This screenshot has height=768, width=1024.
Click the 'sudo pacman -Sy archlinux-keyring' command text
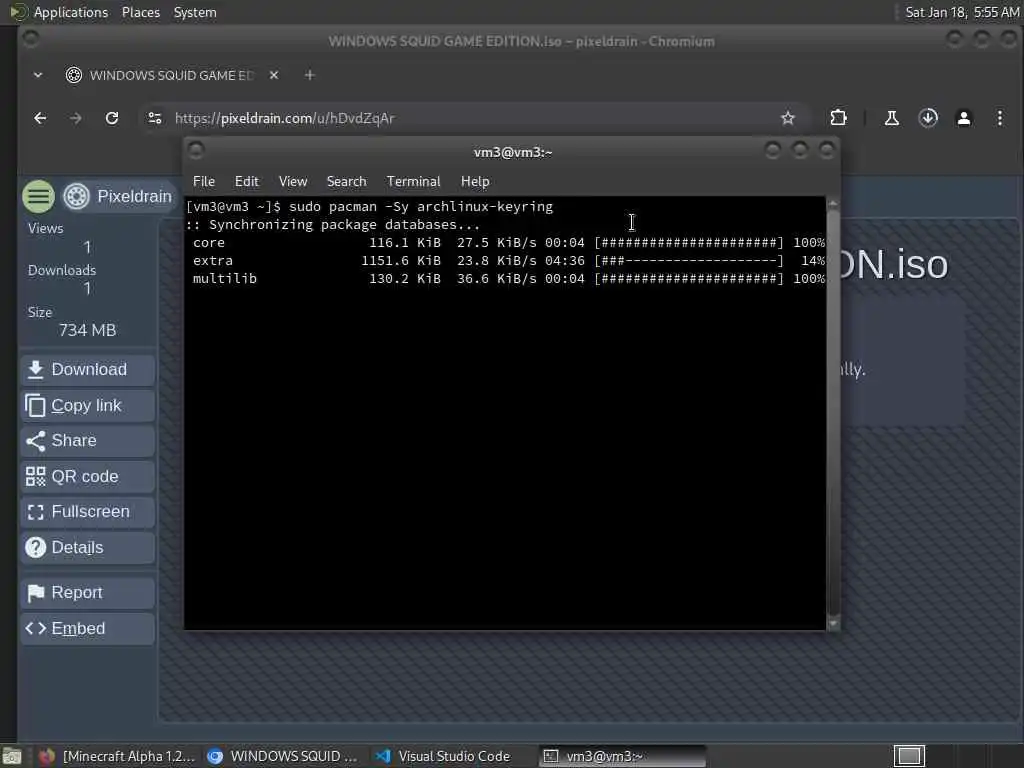[x=421, y=207]
